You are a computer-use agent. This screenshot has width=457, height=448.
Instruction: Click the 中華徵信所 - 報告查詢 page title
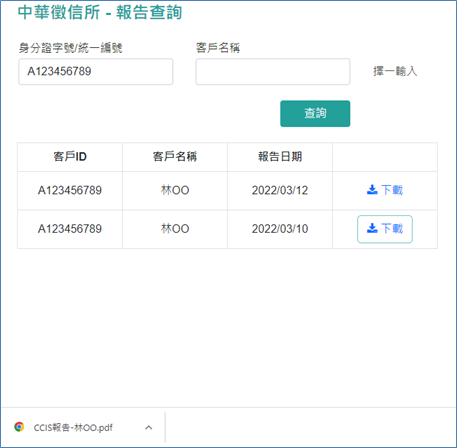click(x=100, y=12)
